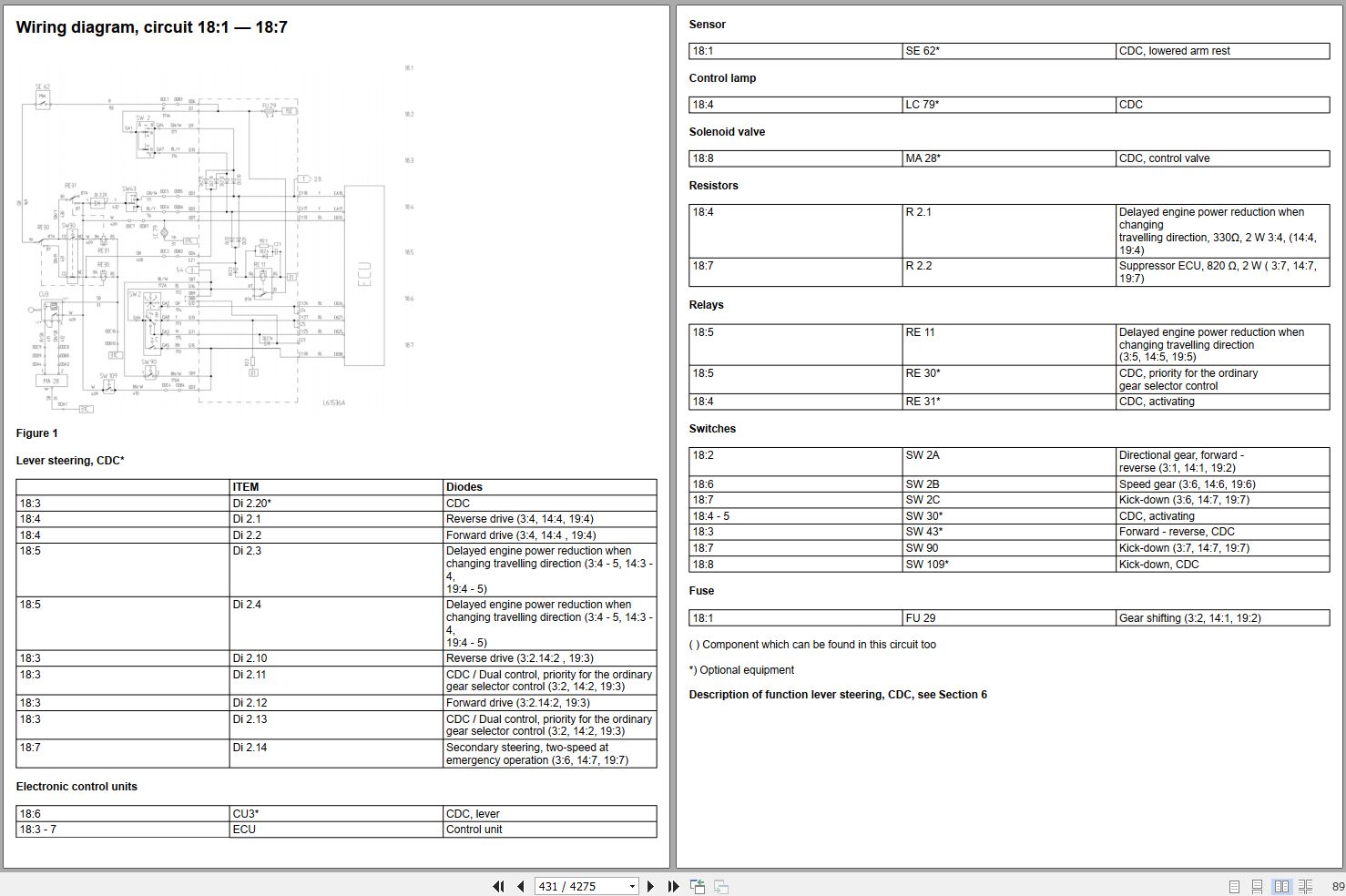Switch to continuous scrolling page view

tap(1257, 886)
